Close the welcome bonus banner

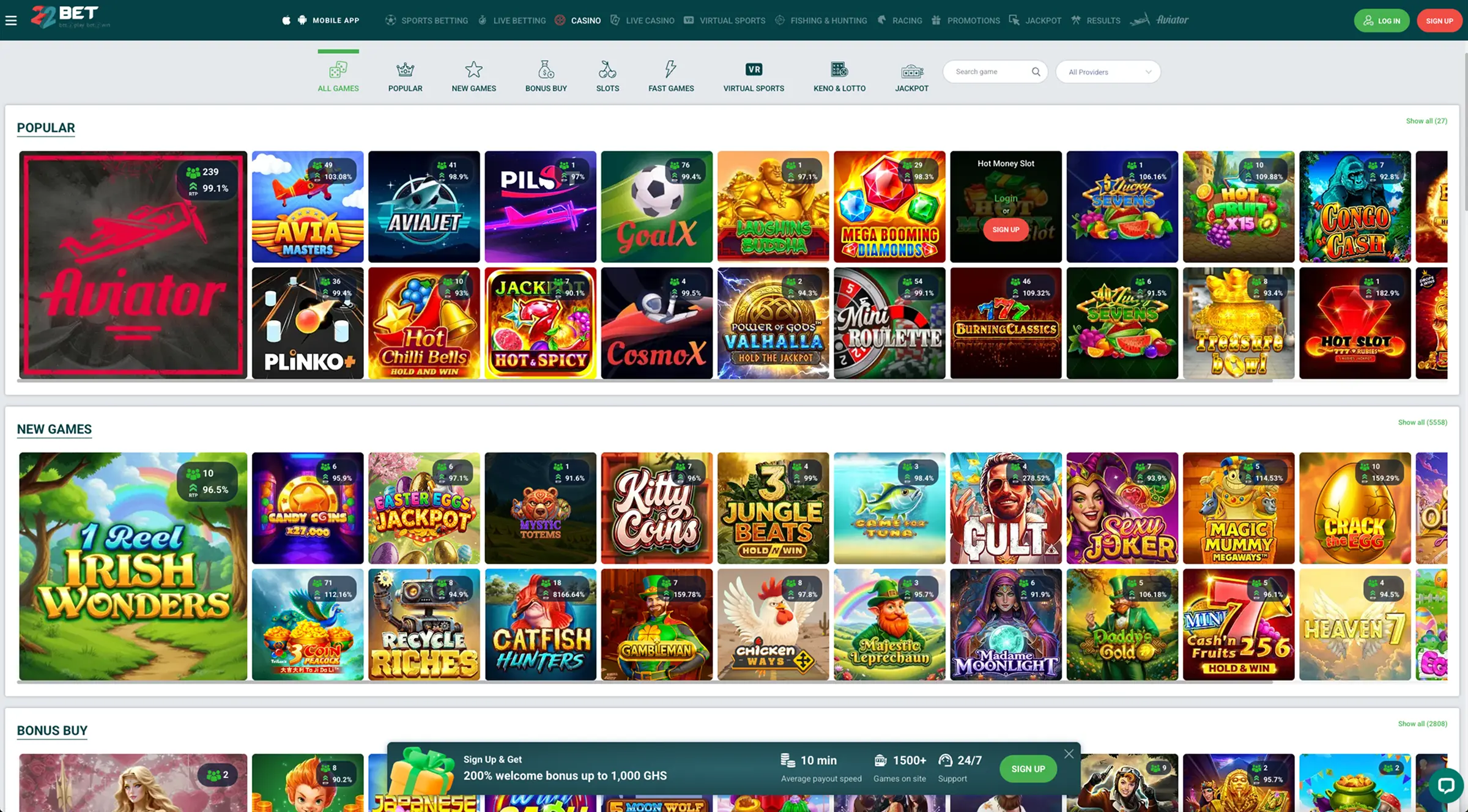coord(1069,754)
